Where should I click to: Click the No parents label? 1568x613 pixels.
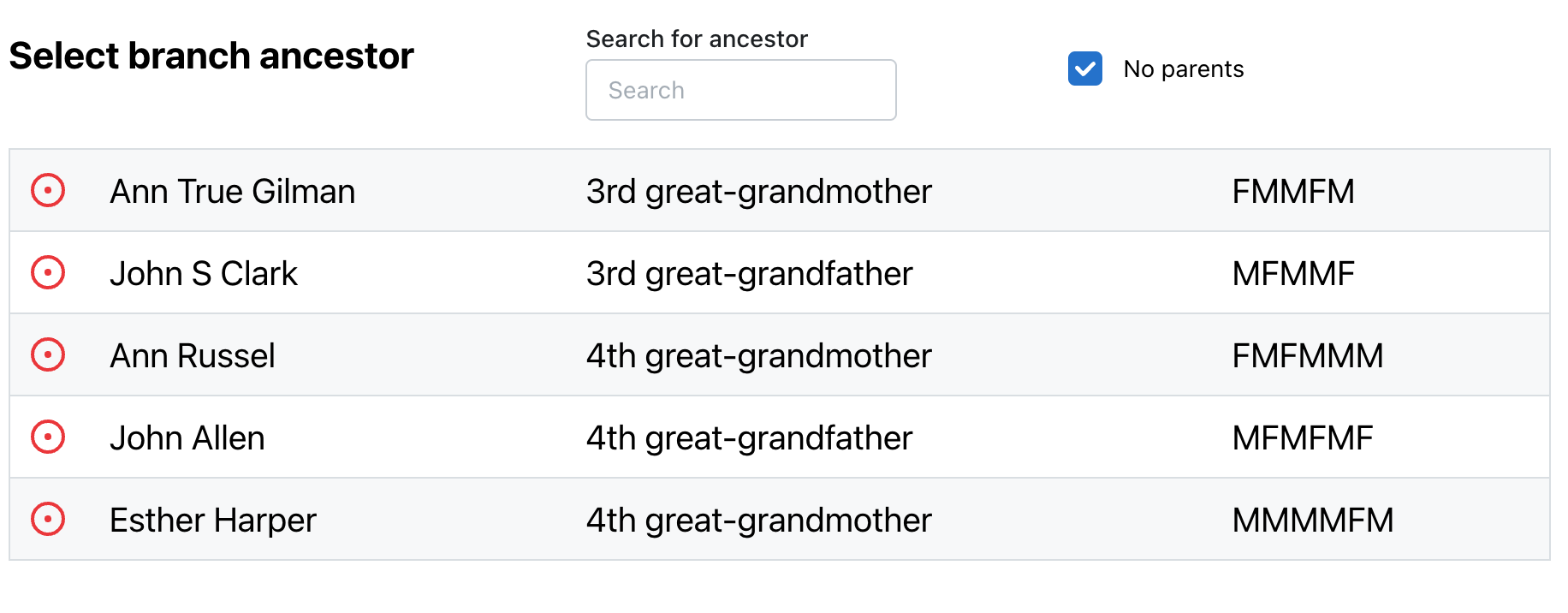point(1183,69)
